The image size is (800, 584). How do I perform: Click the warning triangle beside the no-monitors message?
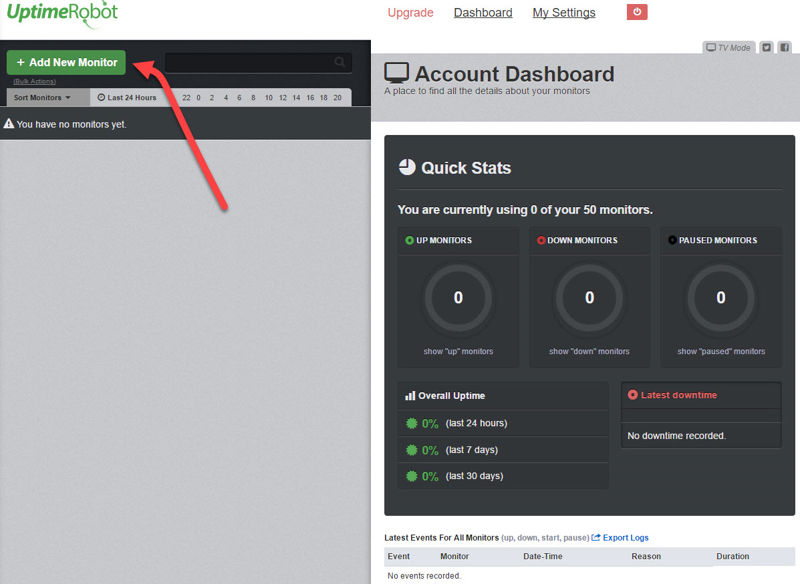(12, 124)
